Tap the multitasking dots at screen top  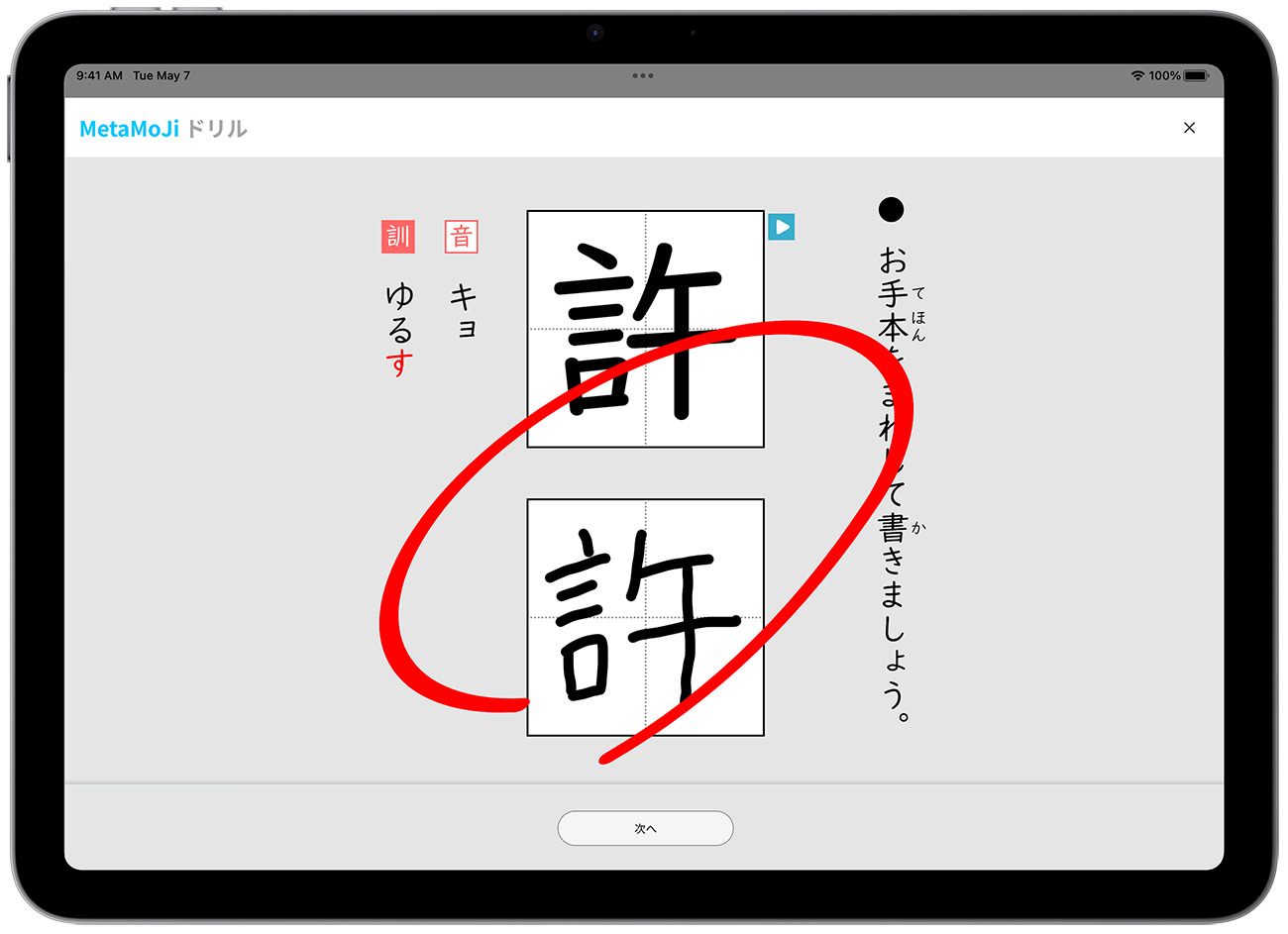click(643, 75)
